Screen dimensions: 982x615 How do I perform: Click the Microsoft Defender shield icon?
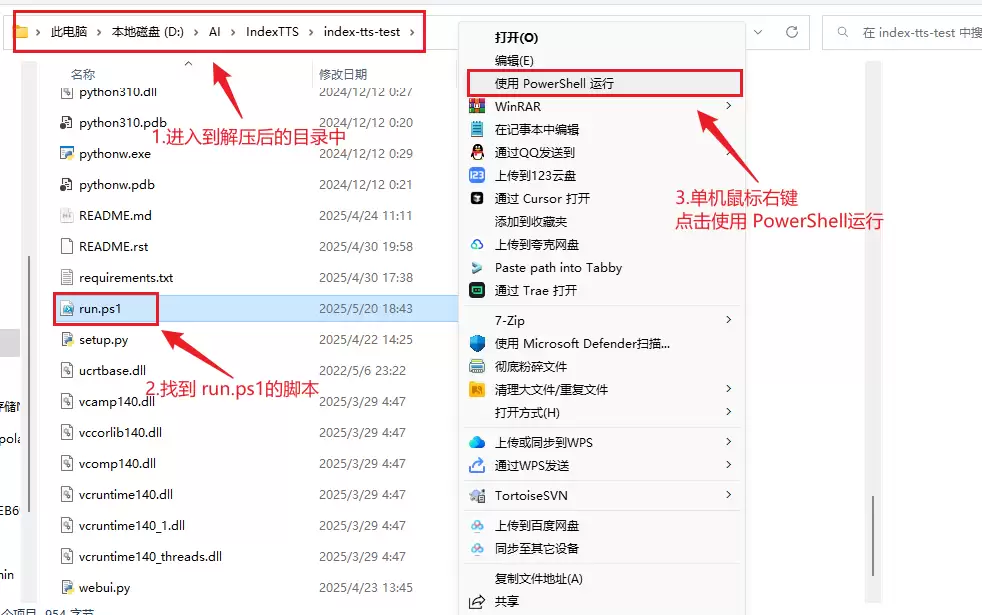[x=477, y=343]
